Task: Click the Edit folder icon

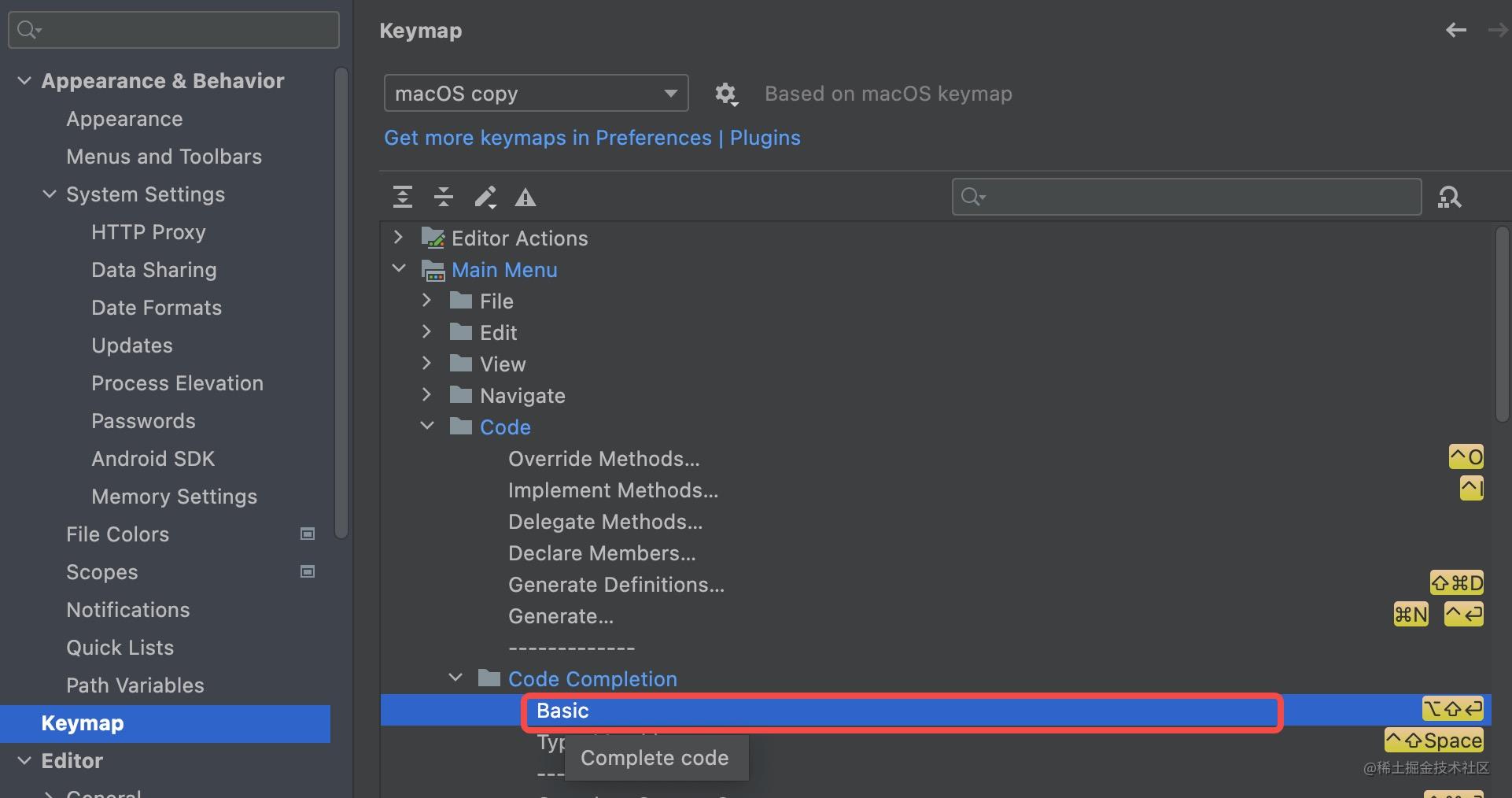Action: pyautogui.click(x=461, y=332)
